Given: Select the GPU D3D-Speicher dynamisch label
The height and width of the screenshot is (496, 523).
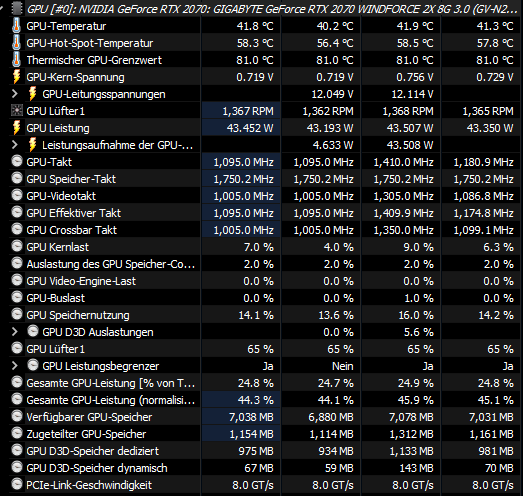Looking at the screenshot, I should [x=97, y=468].
